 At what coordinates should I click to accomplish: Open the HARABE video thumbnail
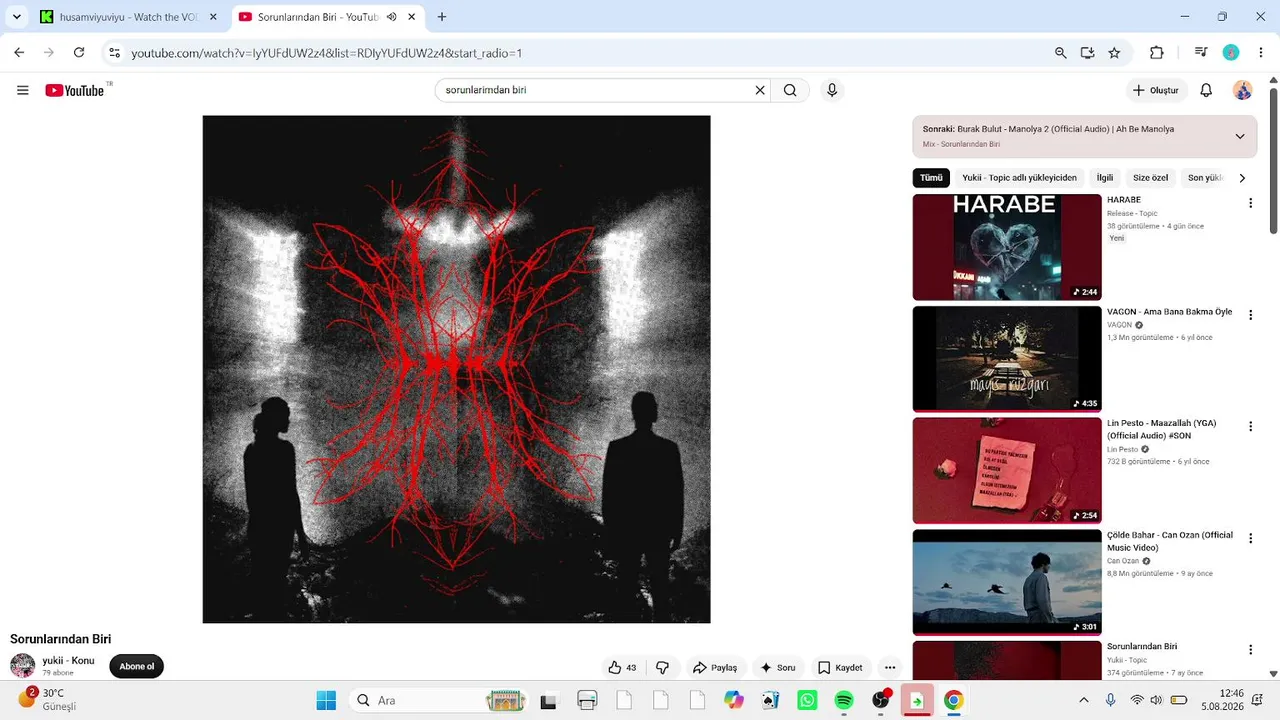tap(1007, 247)
